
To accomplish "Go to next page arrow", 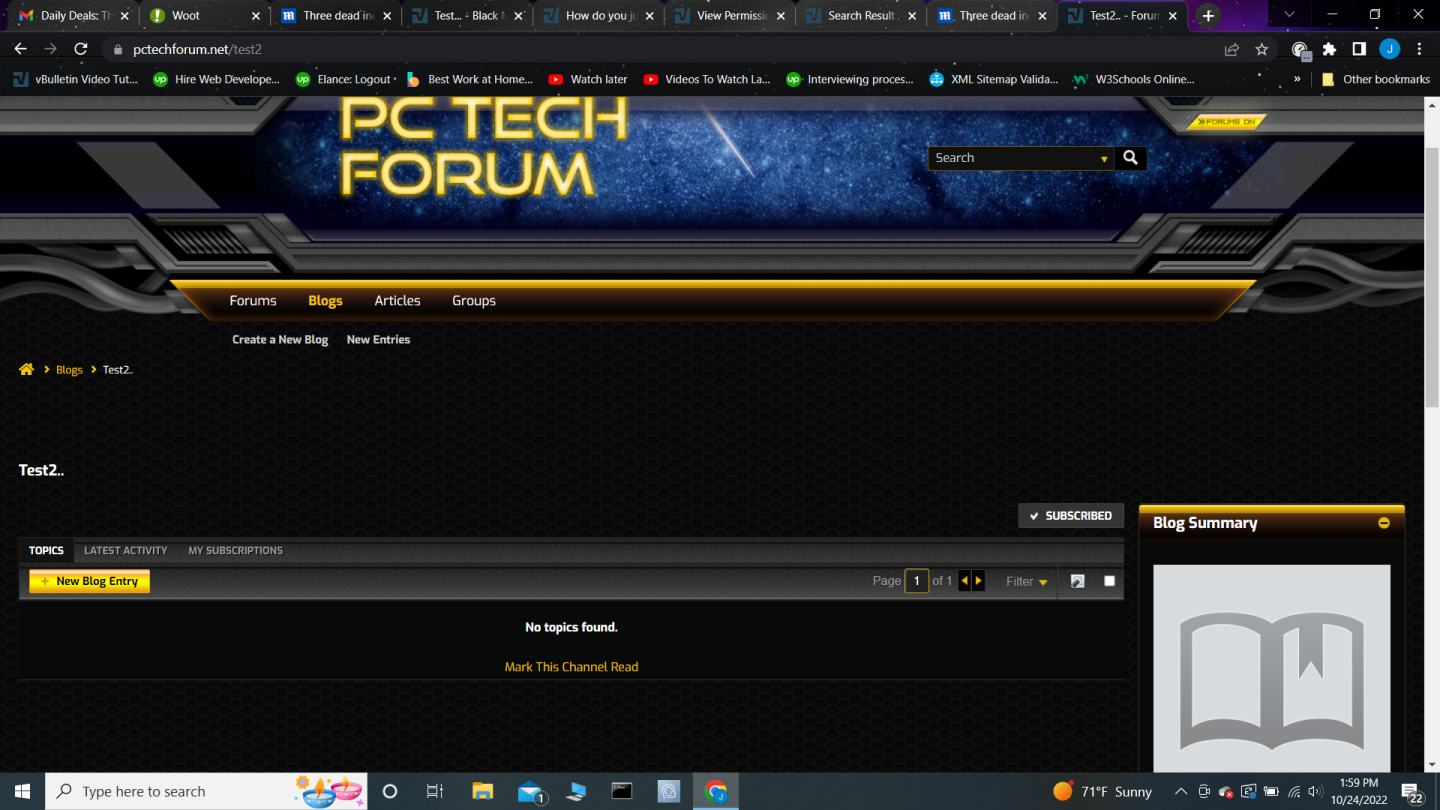I will [978, 581].
